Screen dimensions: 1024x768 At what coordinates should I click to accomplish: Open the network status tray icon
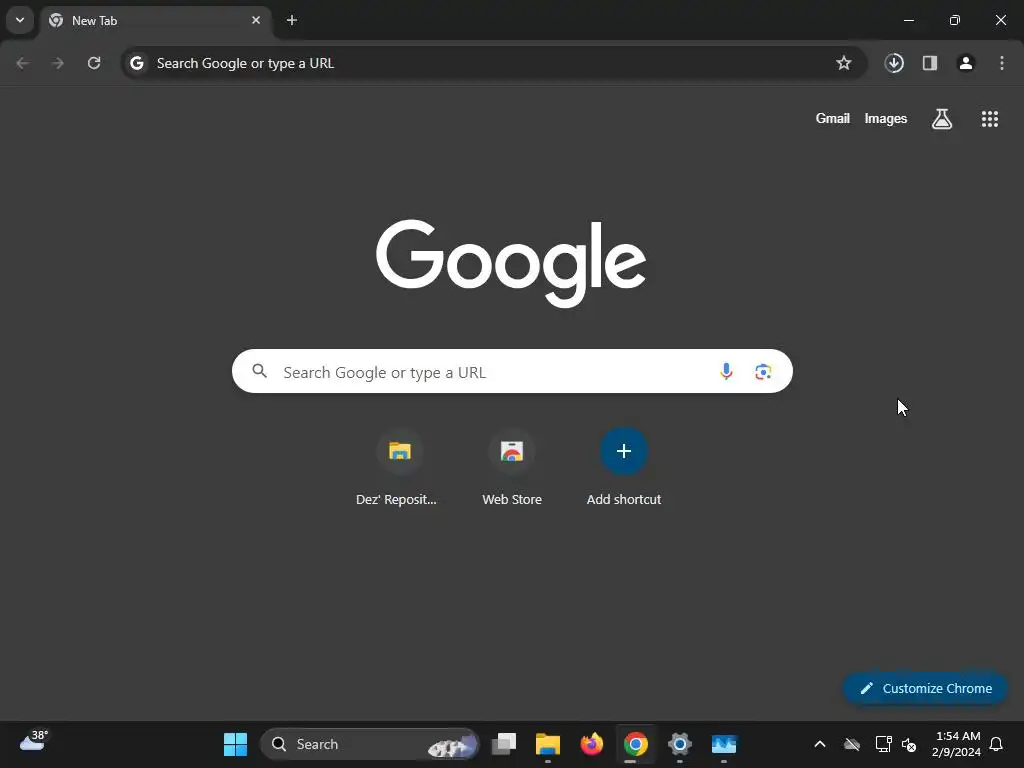point(883,744)
